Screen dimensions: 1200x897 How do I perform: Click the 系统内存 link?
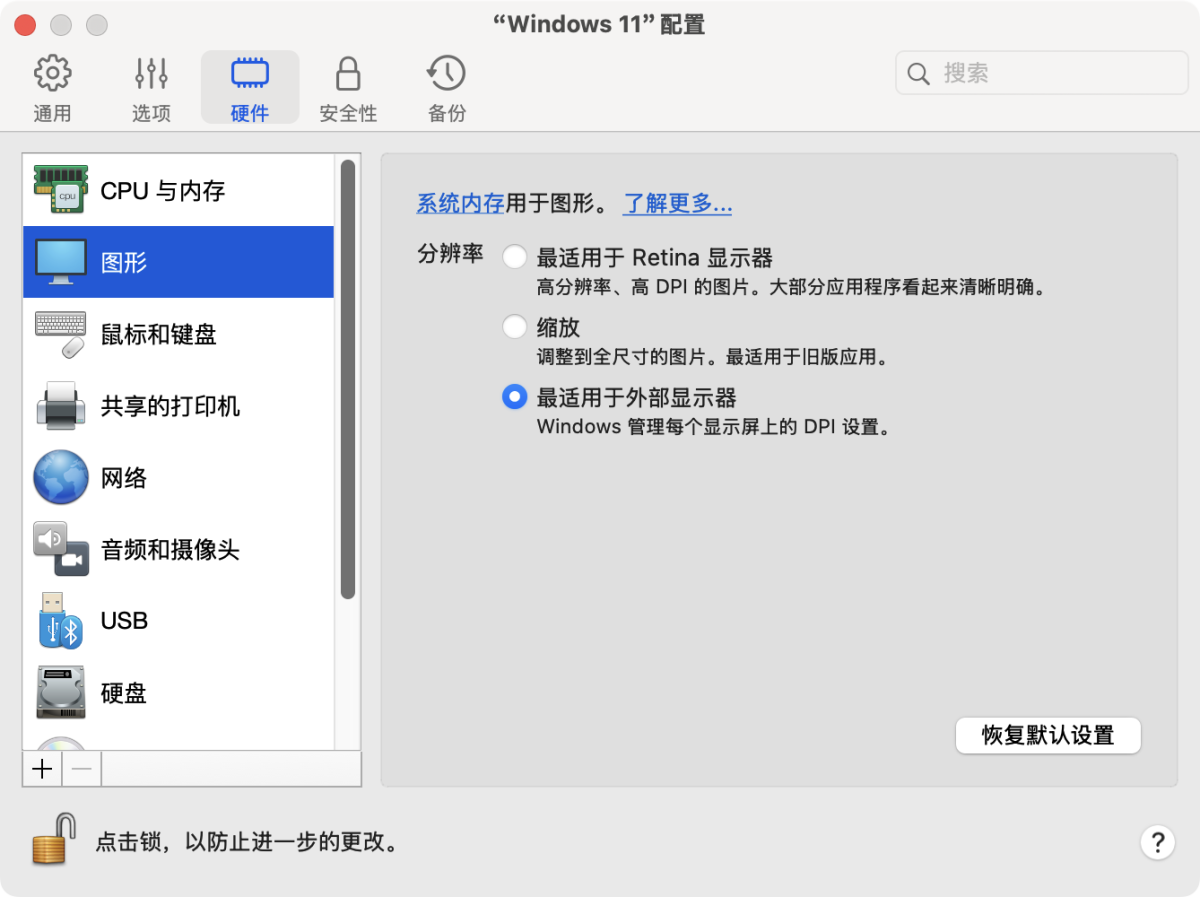460,204
